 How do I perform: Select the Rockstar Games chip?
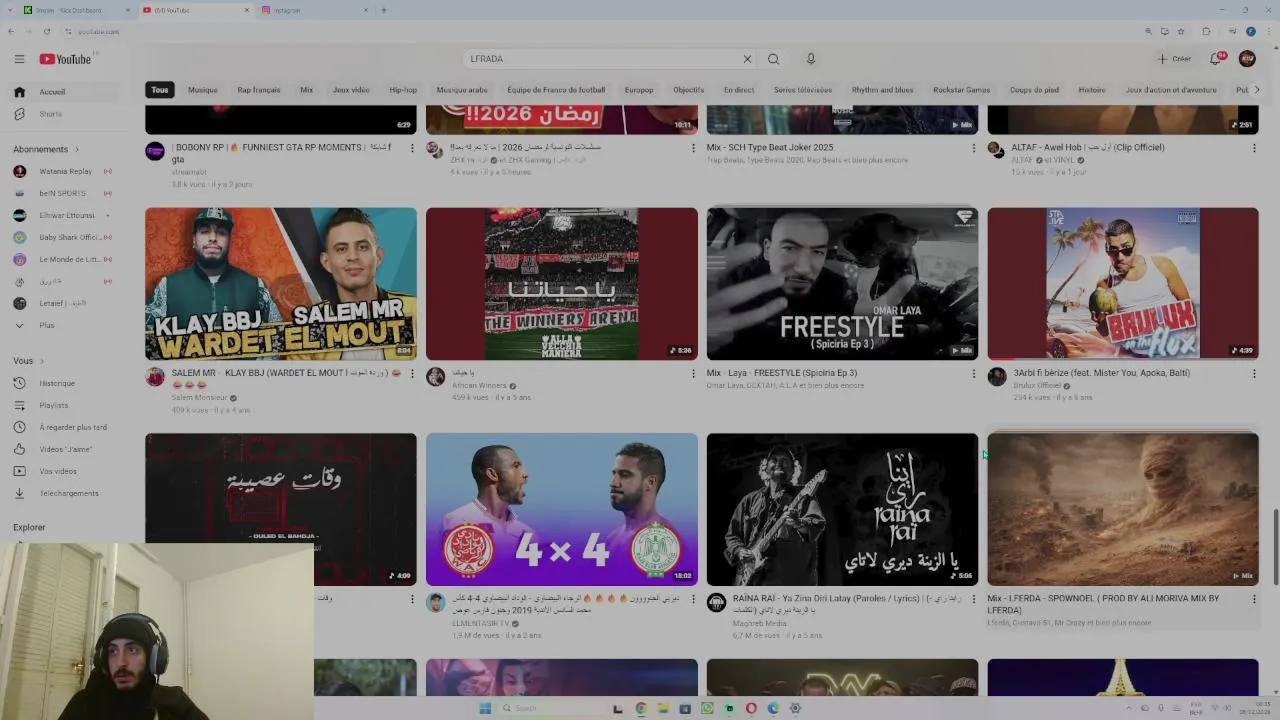point(961,90)
